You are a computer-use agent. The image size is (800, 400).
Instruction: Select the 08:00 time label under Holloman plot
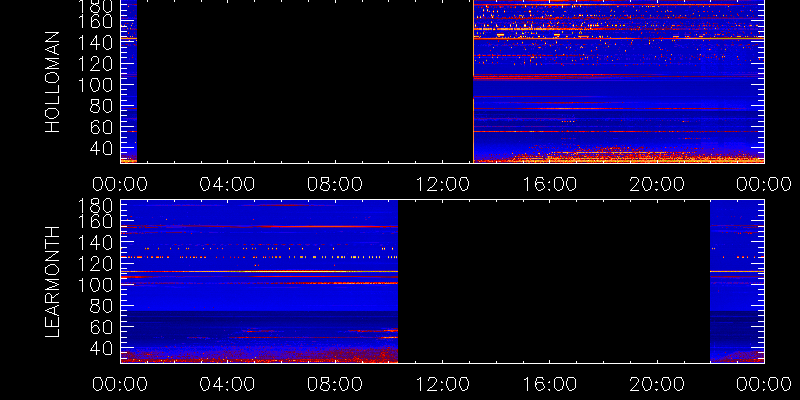[x=335, y=184]
